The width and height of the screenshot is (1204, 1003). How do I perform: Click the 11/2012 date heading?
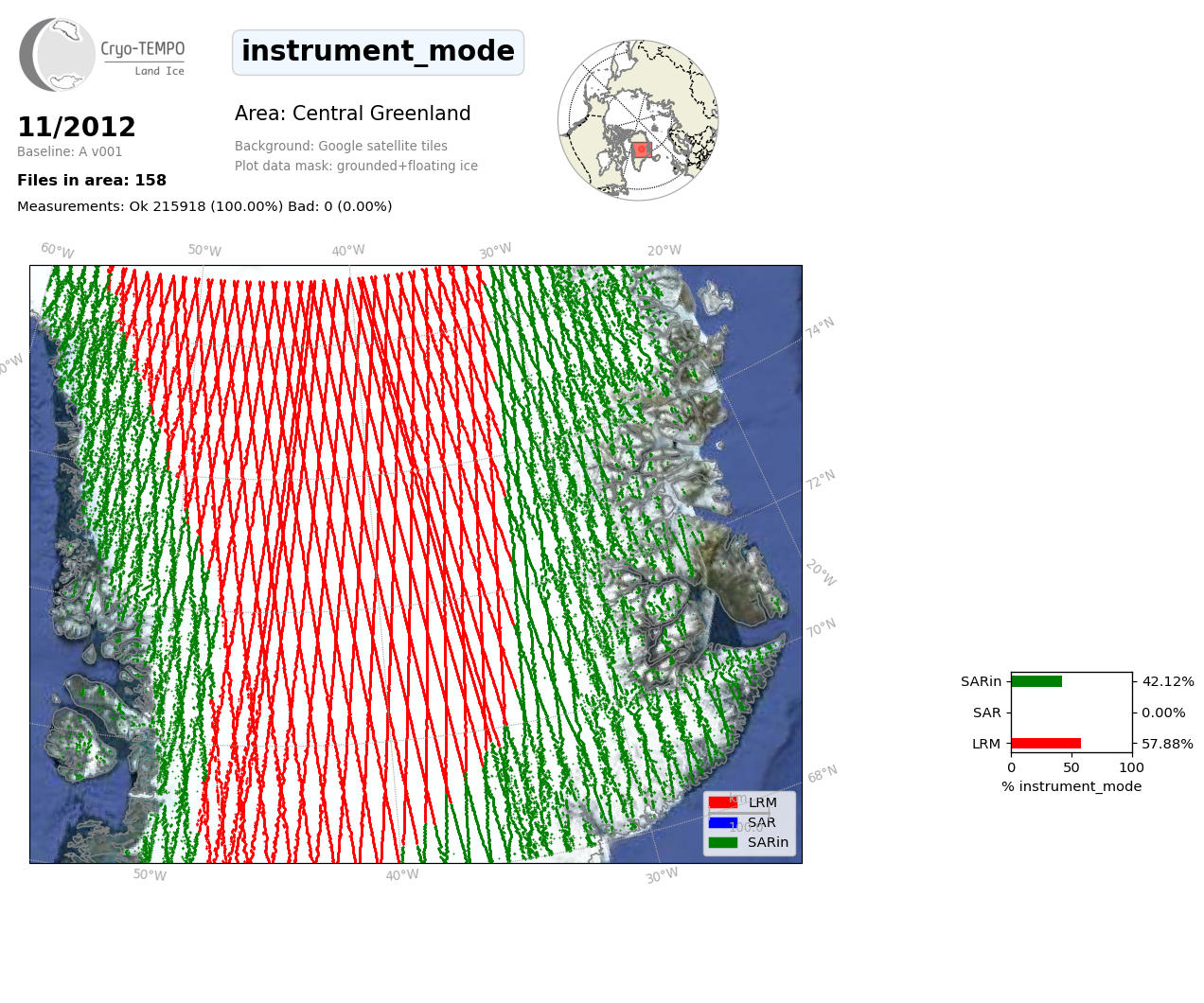[x=77, y=127]
